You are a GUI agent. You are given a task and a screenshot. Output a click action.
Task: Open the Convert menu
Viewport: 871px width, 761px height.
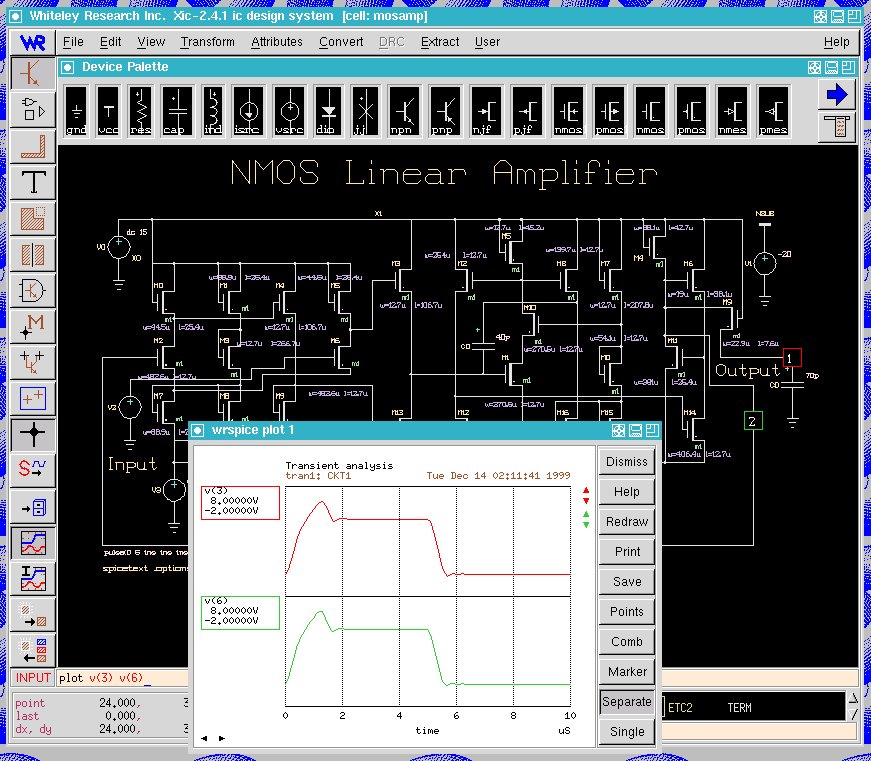(341, 42)
